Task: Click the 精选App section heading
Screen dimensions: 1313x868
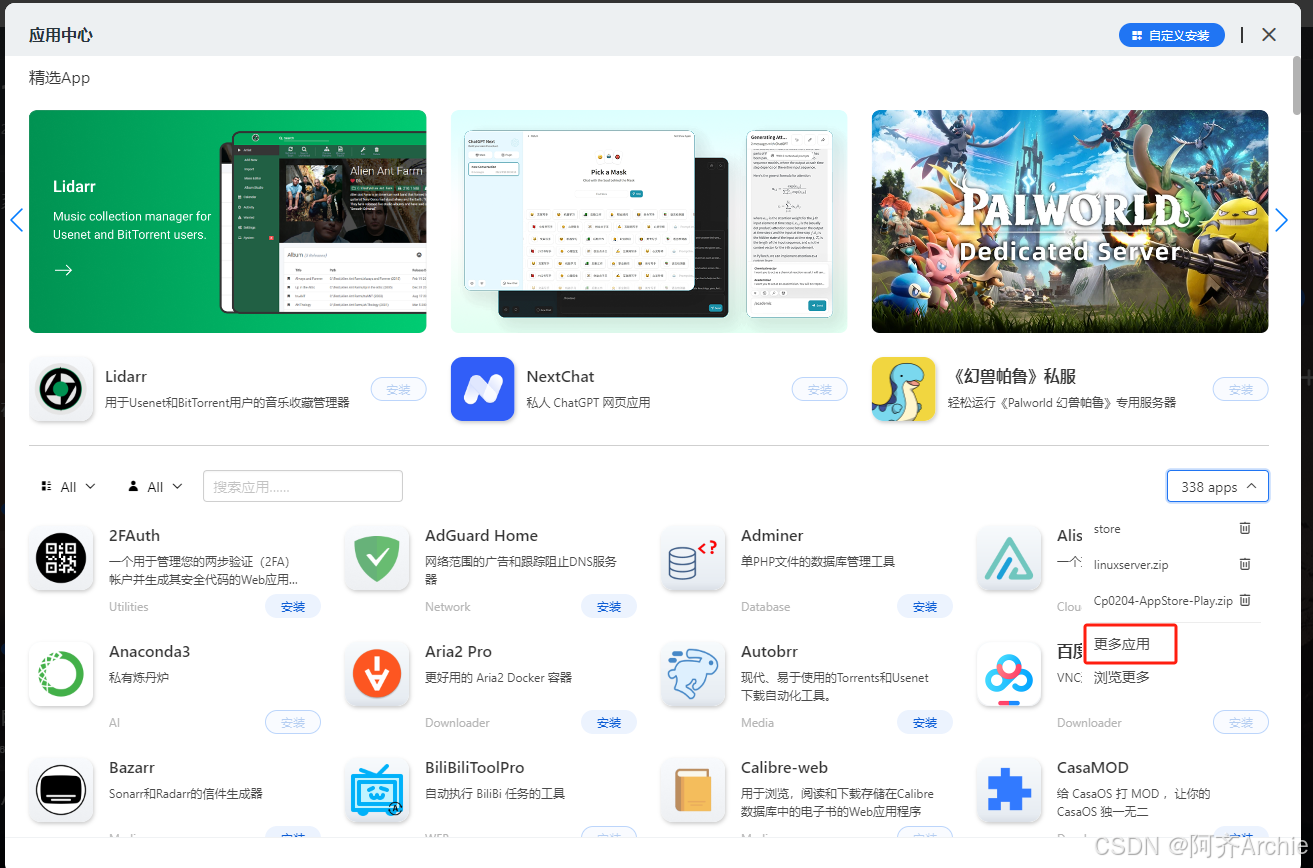Action: click(60, 77)
